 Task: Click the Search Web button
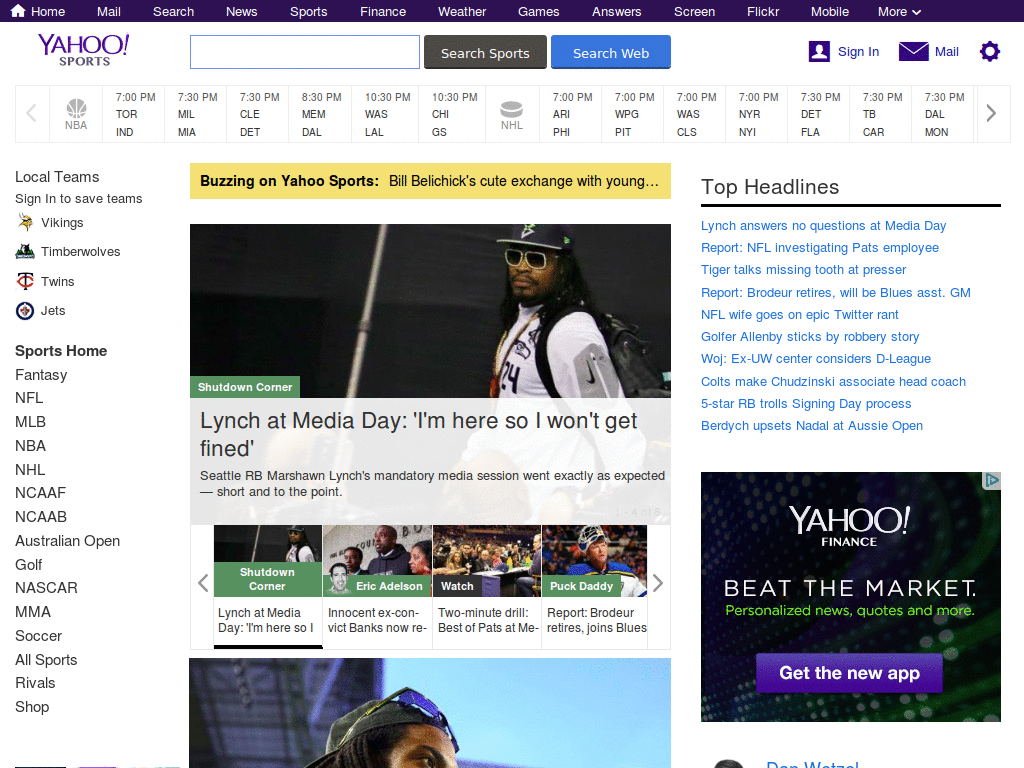[611, 52]
